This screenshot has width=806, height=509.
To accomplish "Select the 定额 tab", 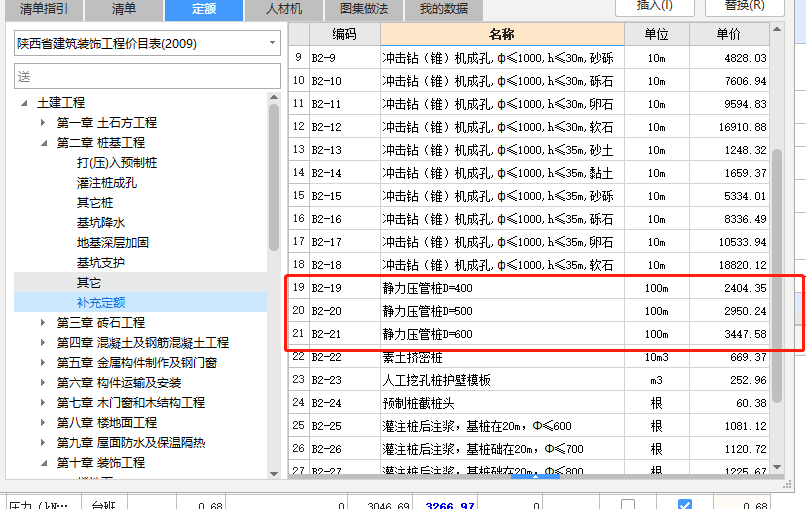I will click(204, 9).
